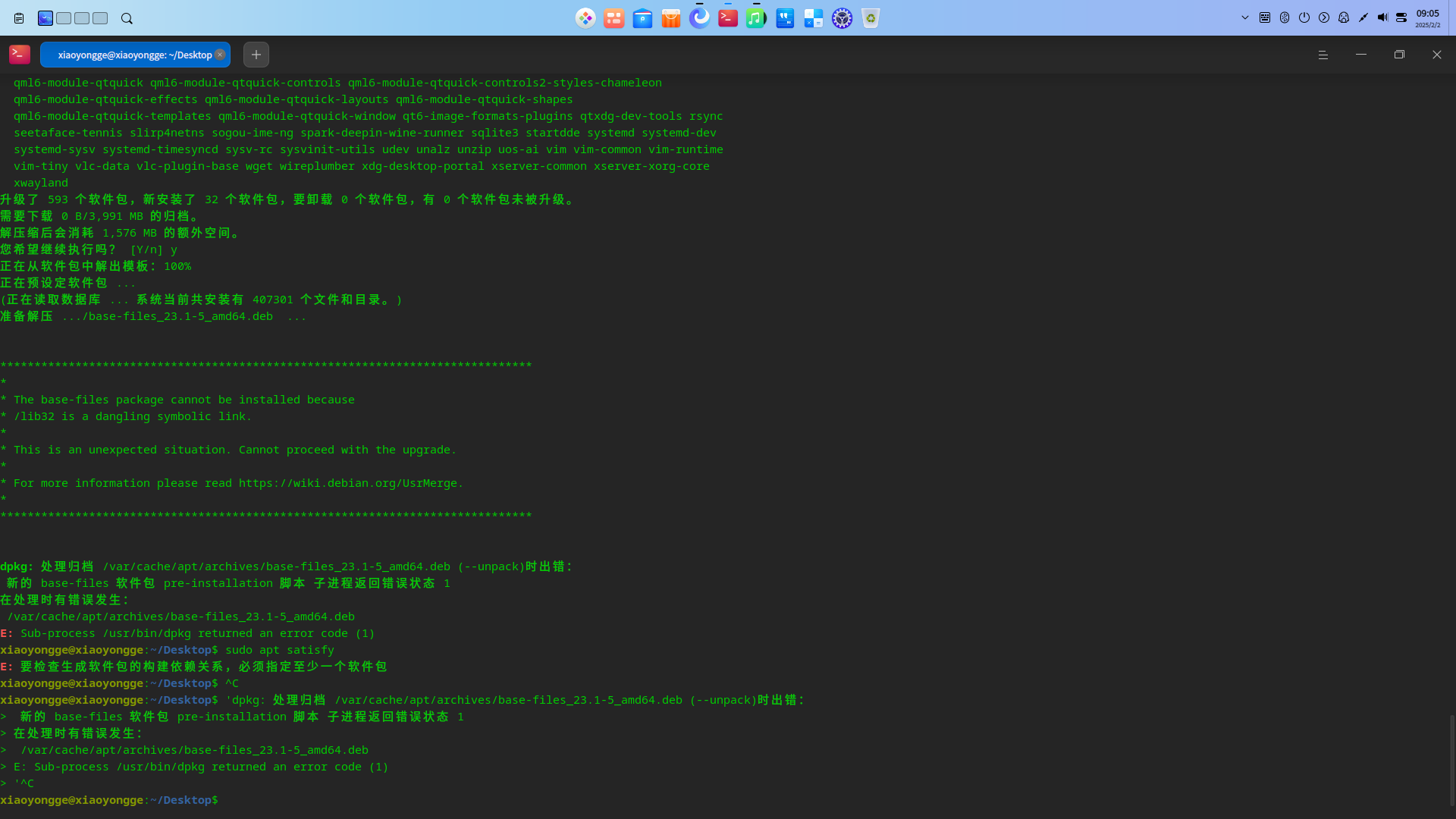The image size is (1456, 819).
Task: Open the multitasking view dock icon
Action: pyautogui.click(x=614, y=18)
